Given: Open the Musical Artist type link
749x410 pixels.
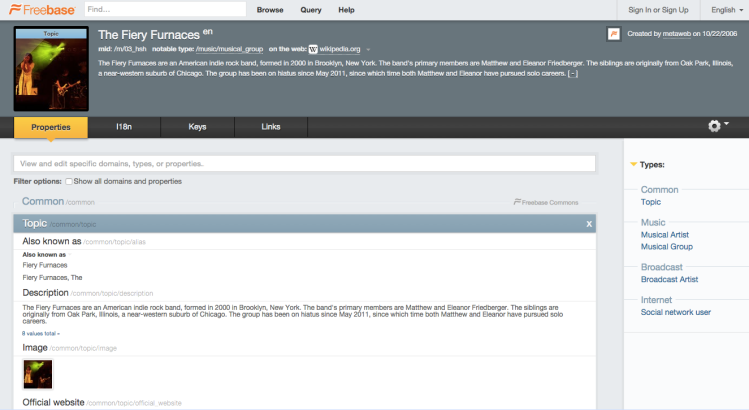Looking at the screenshot, I should [664, 235].
